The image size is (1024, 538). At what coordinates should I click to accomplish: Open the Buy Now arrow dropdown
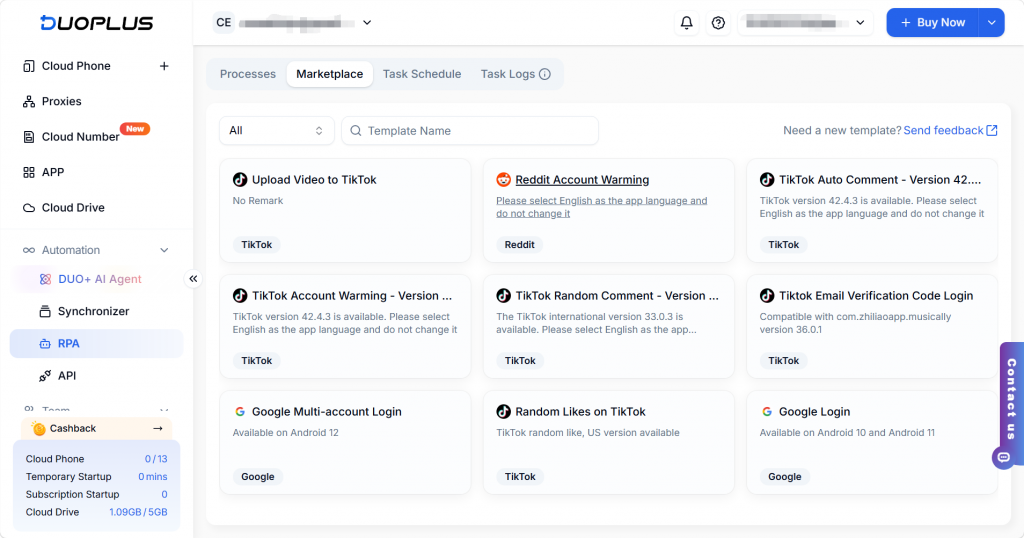[991, 23]
